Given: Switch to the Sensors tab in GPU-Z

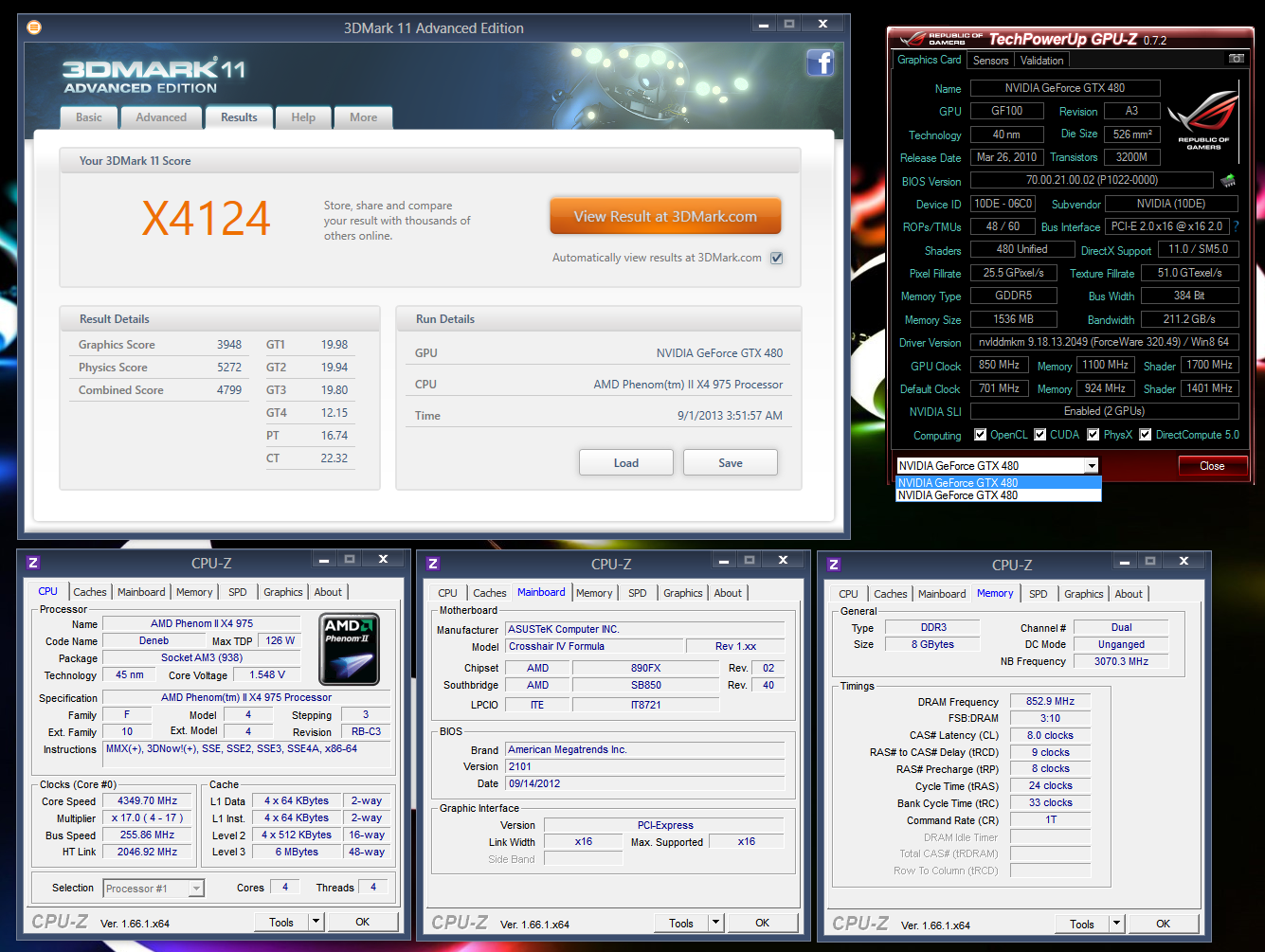Looking at the screenshot, I should (x=990, y=60).
